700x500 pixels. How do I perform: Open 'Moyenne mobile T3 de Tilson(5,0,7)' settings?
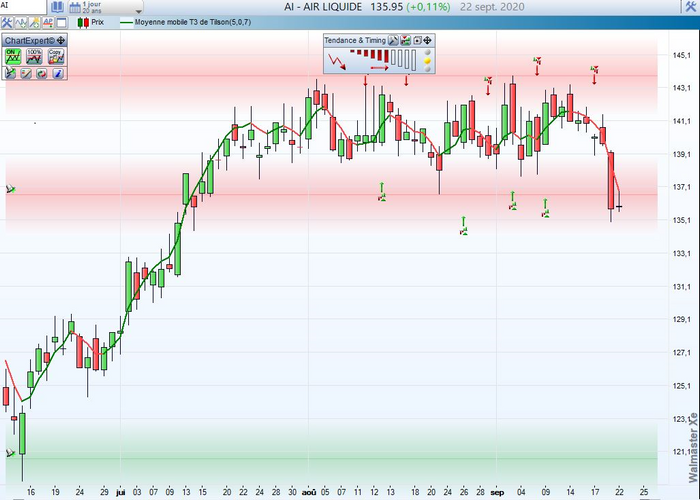(192, 22)
